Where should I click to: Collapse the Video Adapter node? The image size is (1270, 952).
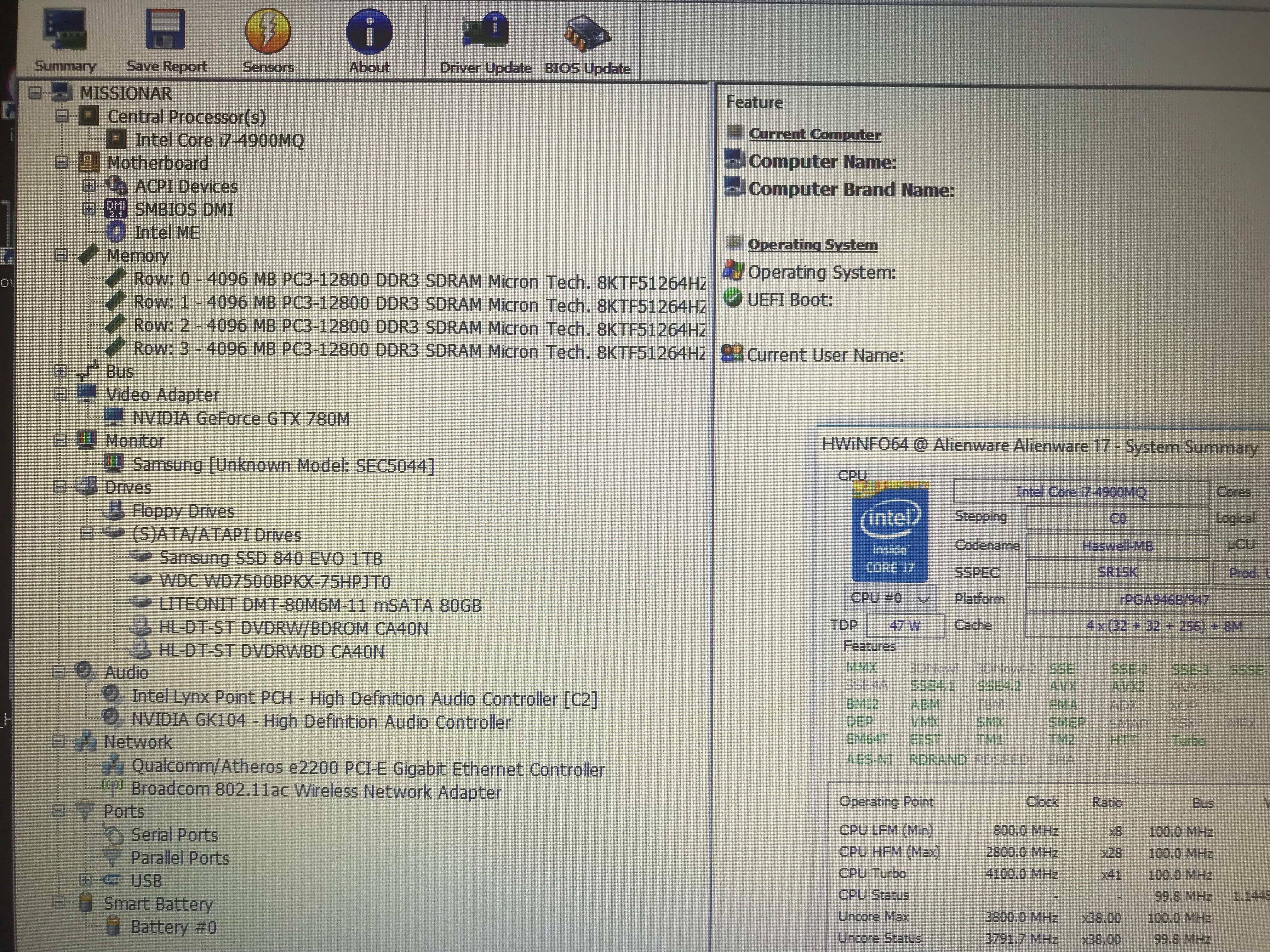[x=60, y=394]
